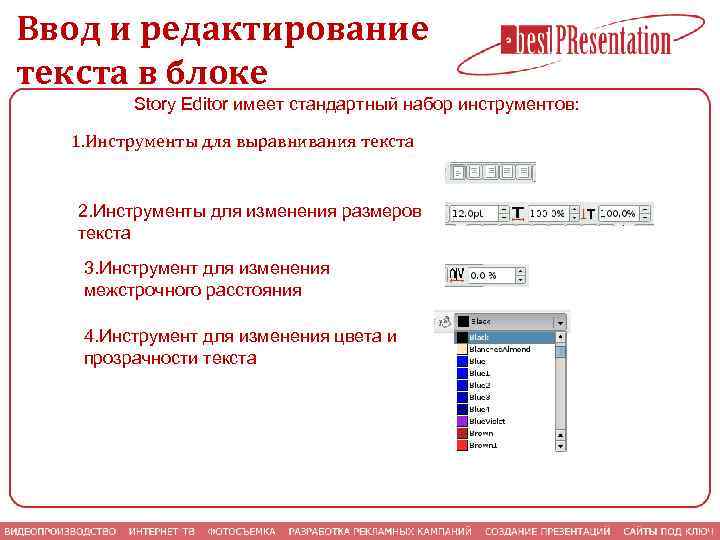Select Blue2 in the color list
The width and height of the screenshot is (720, 540).
pos(505,385)
